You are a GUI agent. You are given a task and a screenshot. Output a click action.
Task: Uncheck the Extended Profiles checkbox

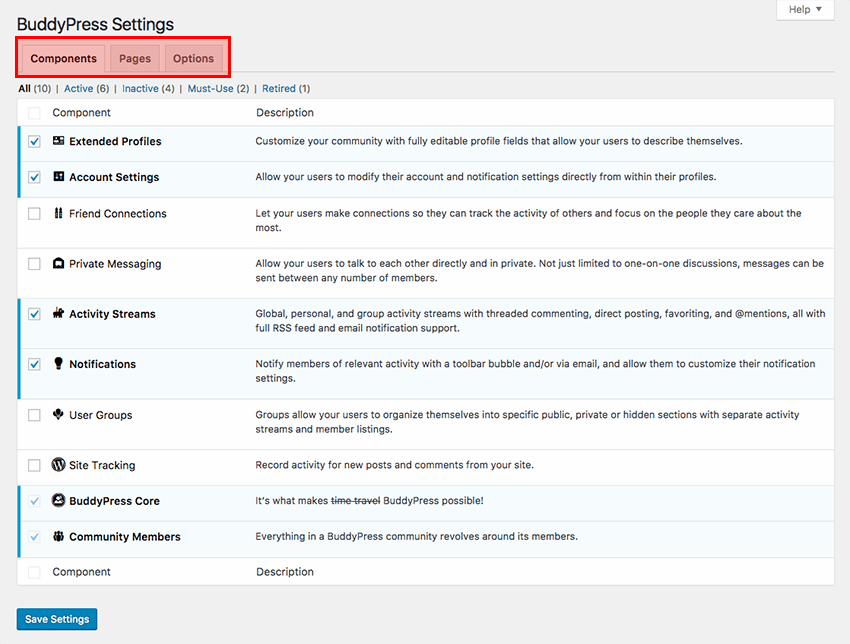[x=34, y=141]
